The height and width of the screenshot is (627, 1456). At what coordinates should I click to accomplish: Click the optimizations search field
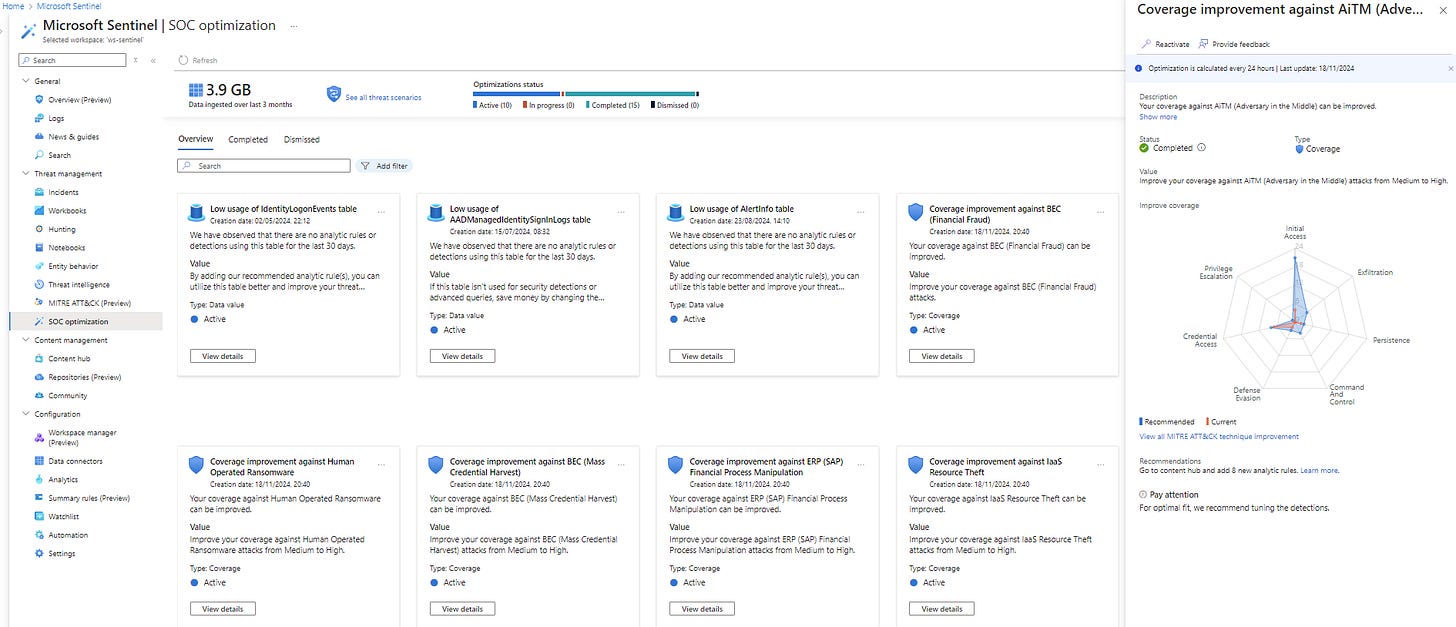[x=264, y=166]
